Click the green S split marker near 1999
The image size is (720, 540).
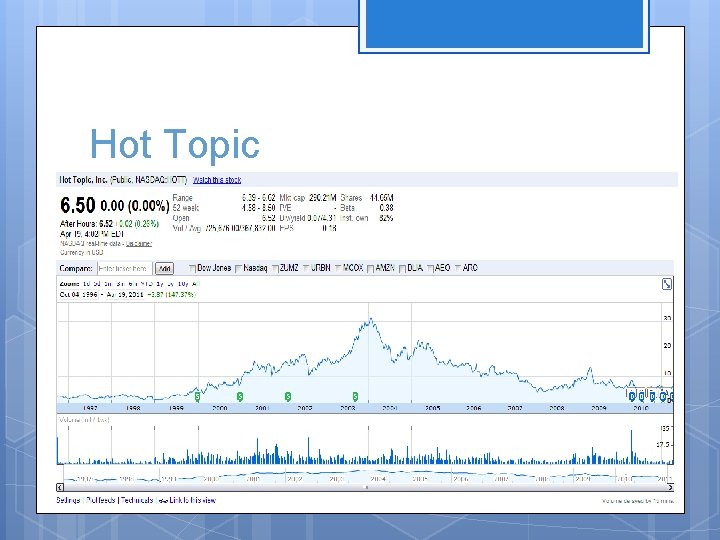point(197,396)
